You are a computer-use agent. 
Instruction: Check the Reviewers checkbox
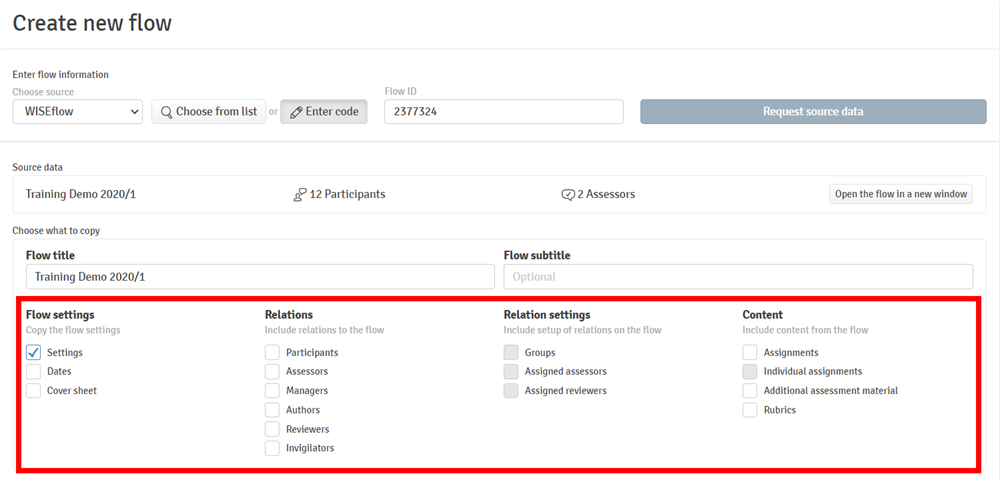click(272, 429)
